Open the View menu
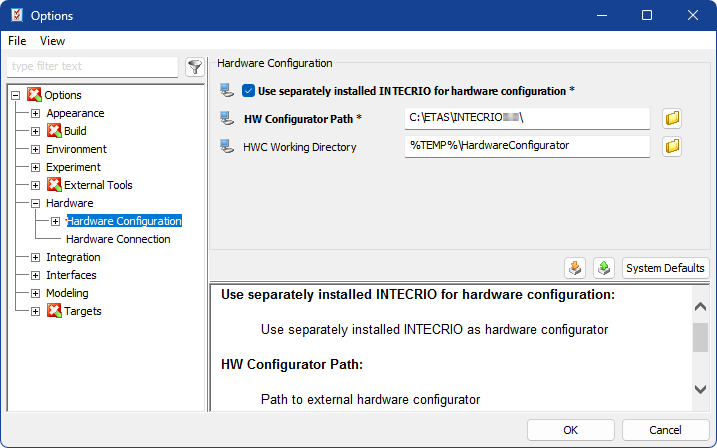Image resolution: width=717 pixels, height=448 pixels. point(52,41)
